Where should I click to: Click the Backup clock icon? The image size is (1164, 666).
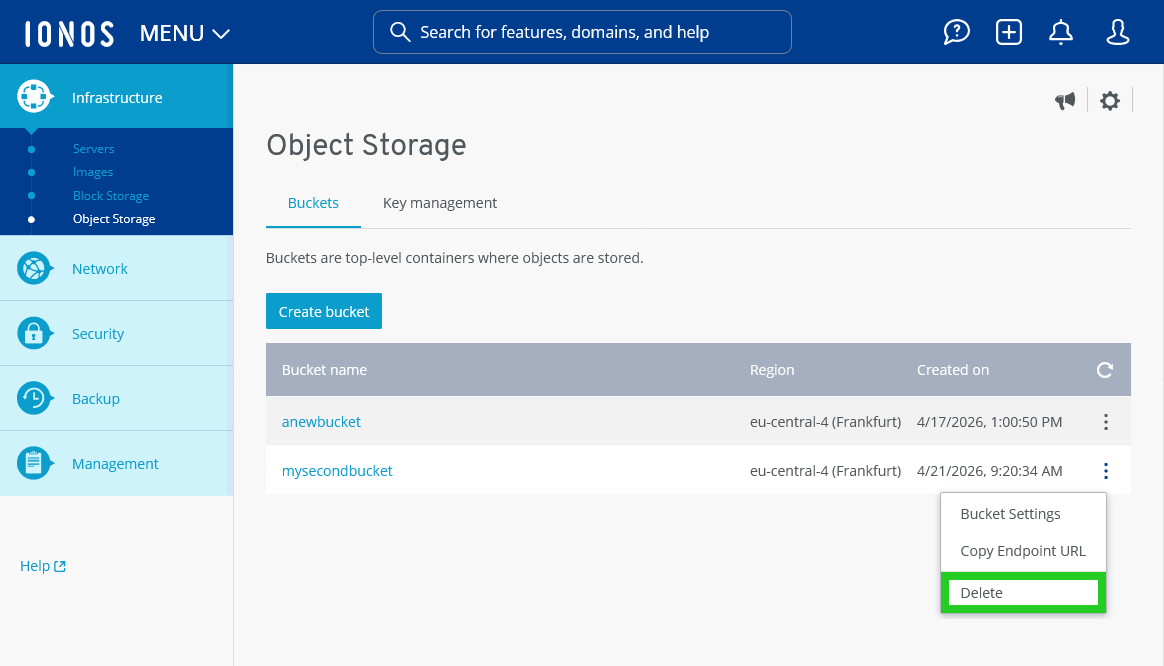point(34,398)
